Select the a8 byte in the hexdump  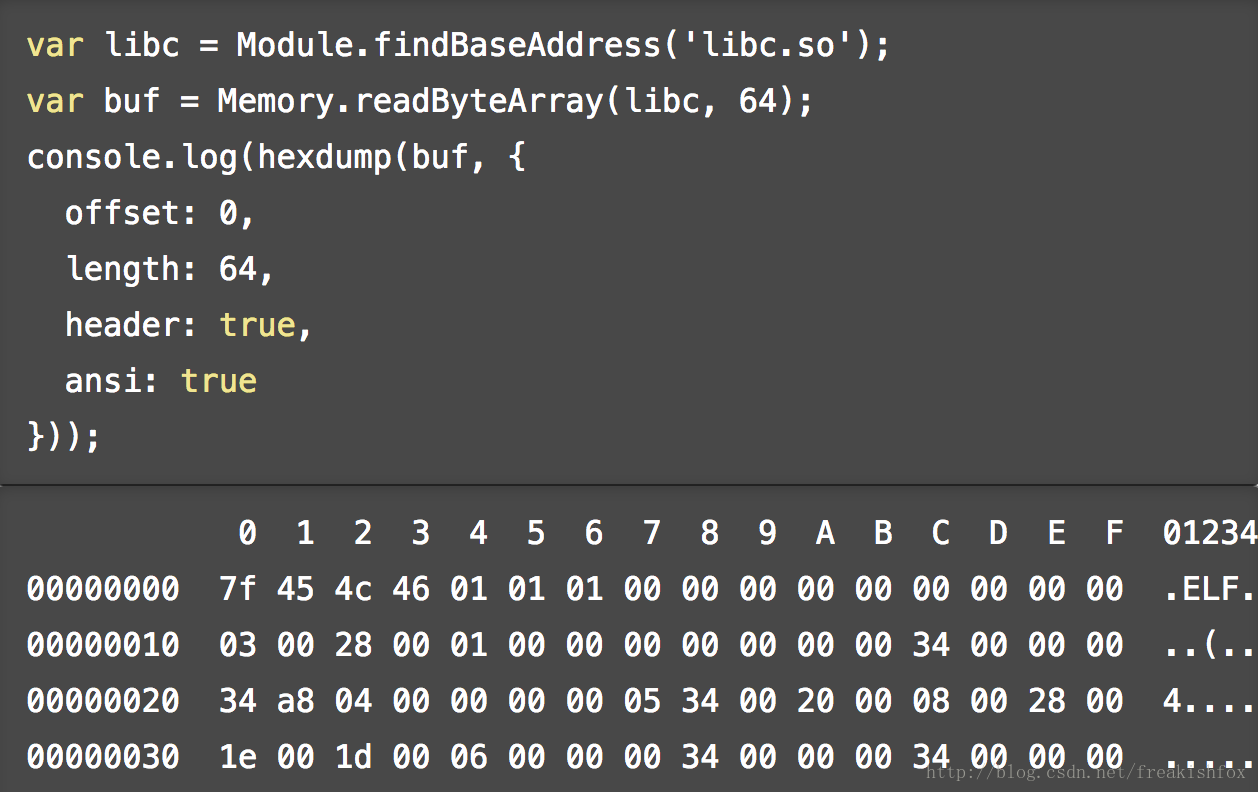coord(295,701)
